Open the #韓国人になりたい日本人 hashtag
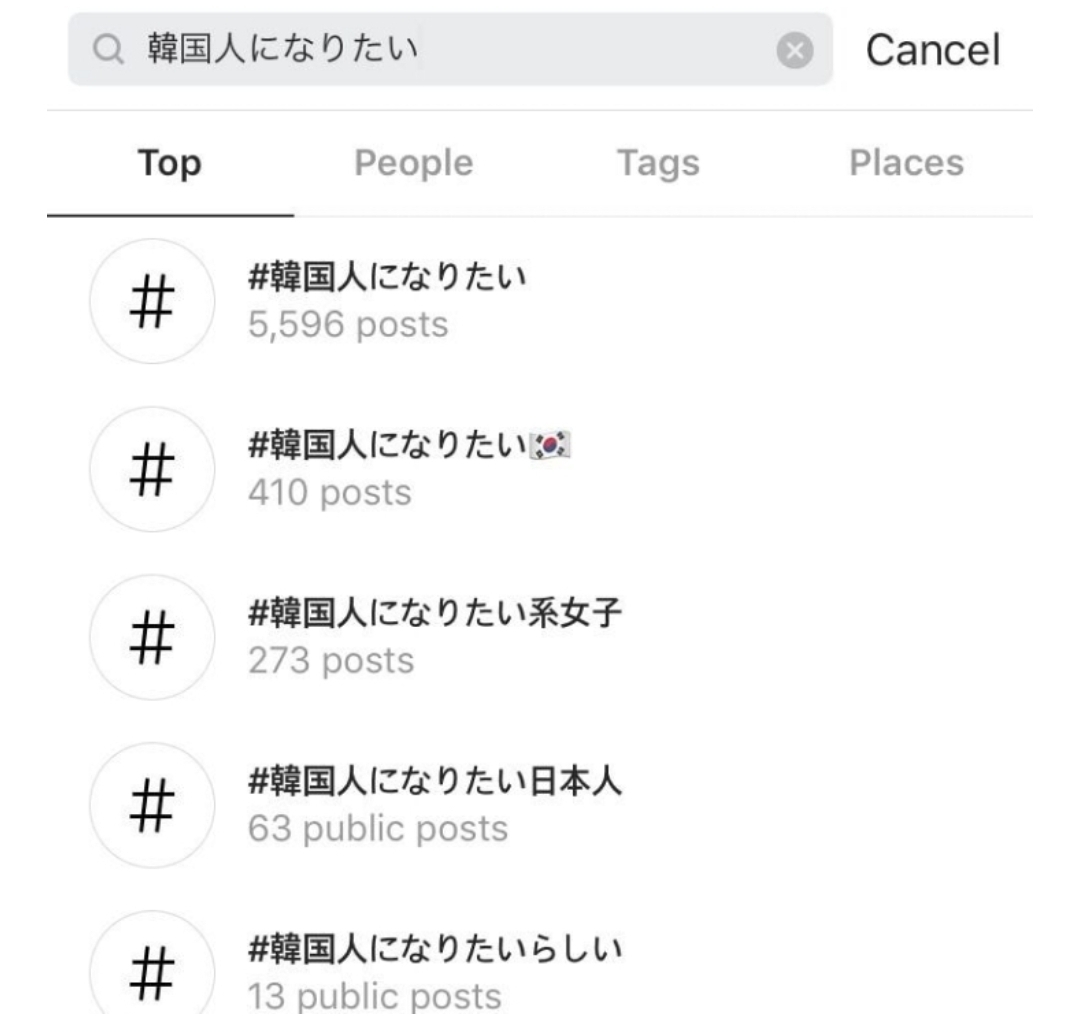Screen dimensions: 1080x1035 tap(435, 784)
